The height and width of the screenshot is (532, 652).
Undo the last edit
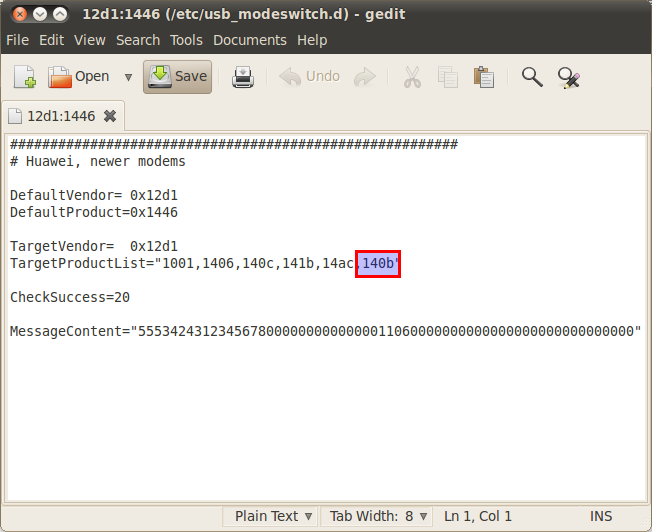310,77
